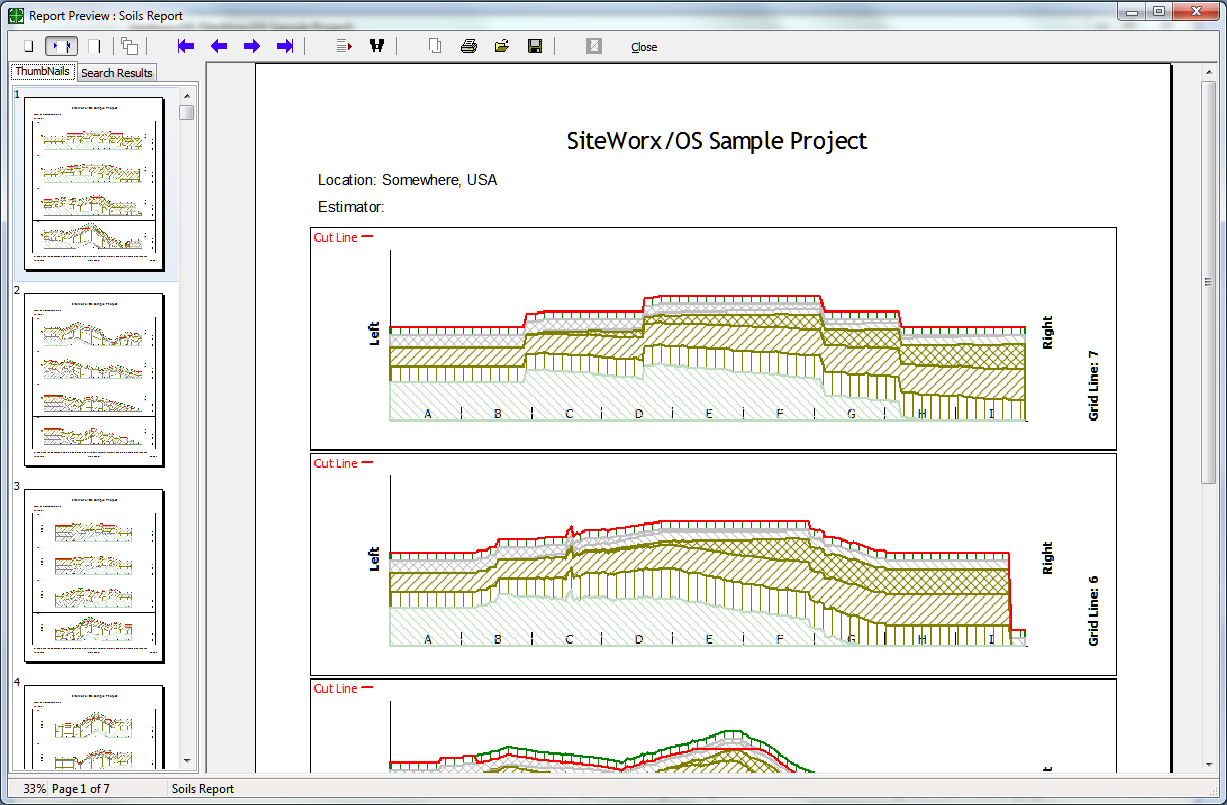Click the report view vertical scrollbar thumb
The image size is (1227, 805).
tap(1209, 283)
